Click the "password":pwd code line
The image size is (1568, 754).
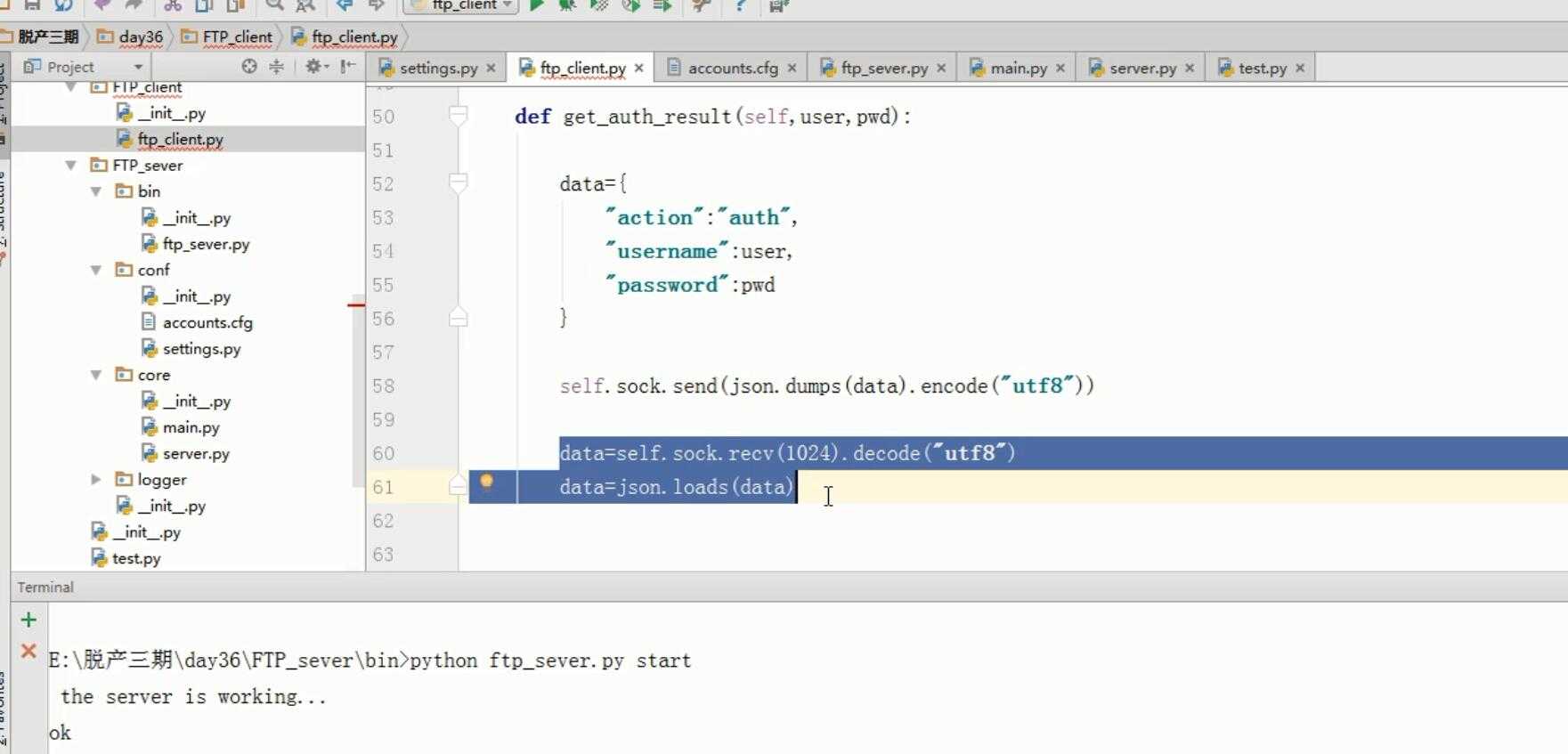click(689, 285)
